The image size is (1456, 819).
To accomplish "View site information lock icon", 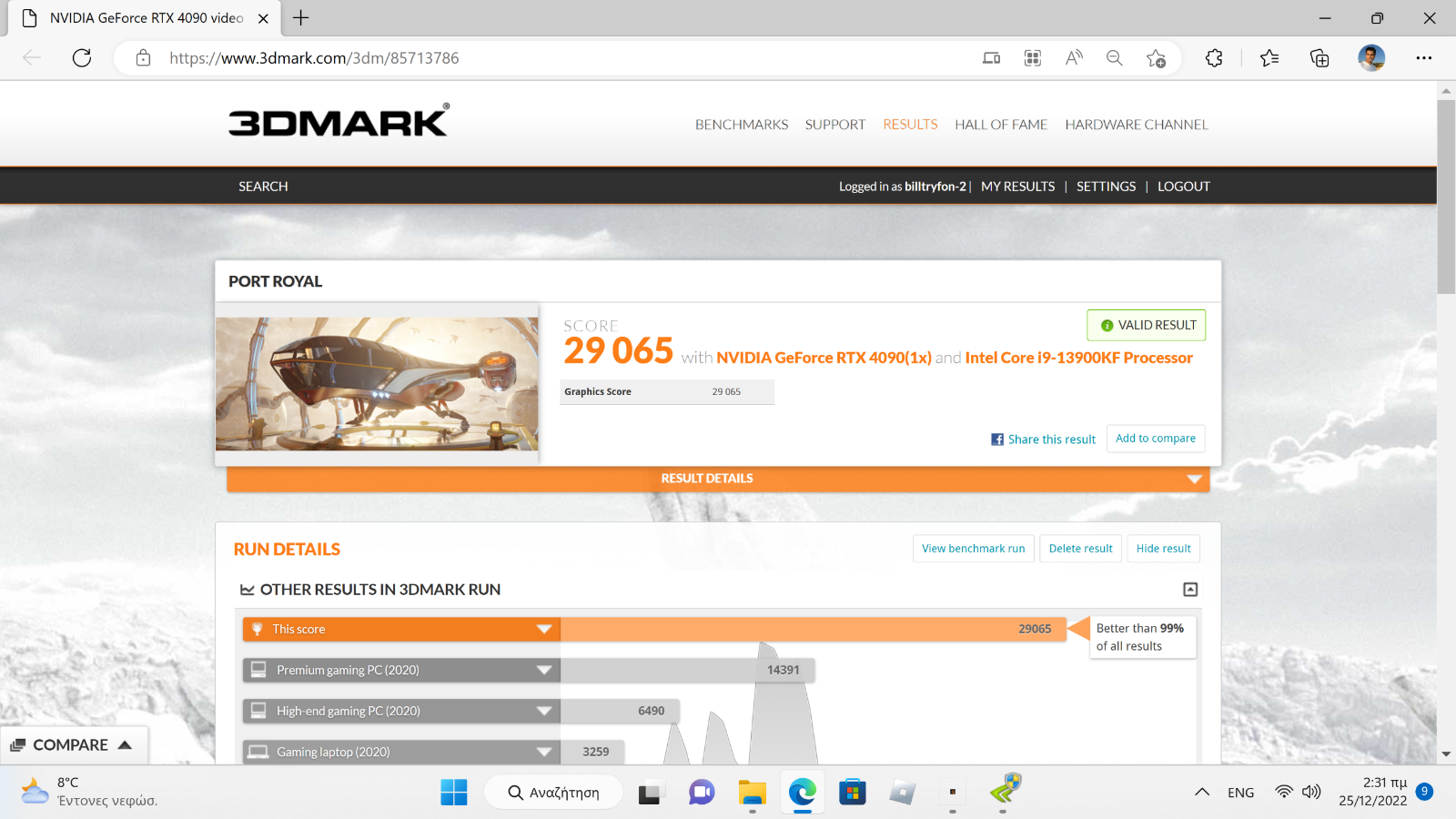I will (x=143, y=58).
